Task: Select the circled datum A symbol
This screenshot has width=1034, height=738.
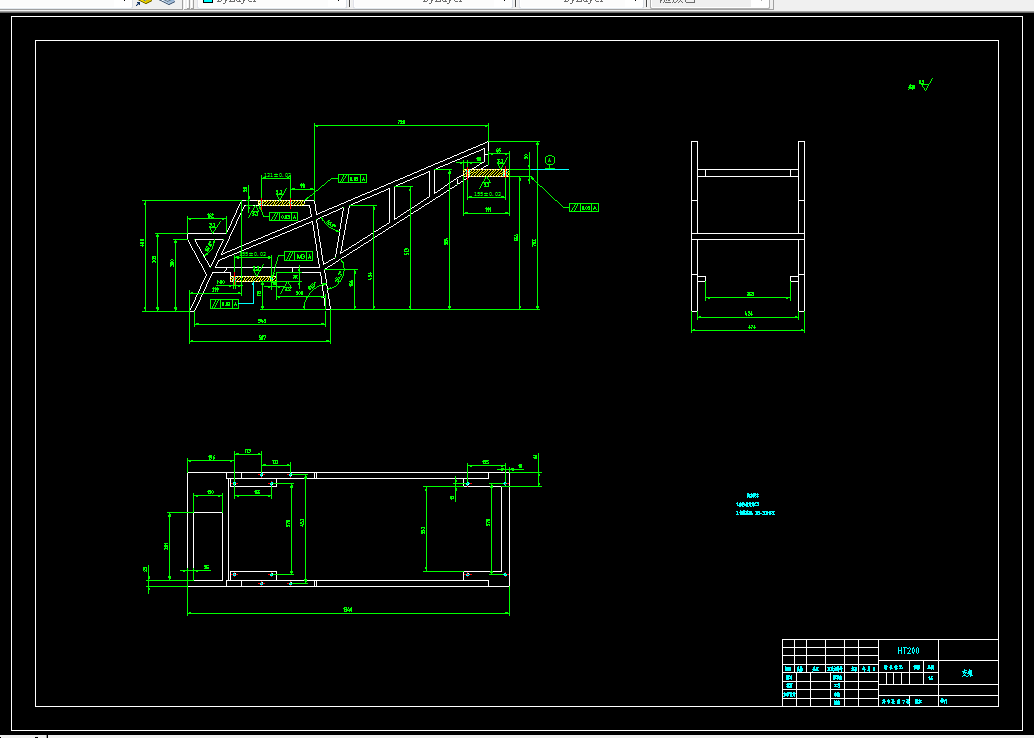Action: pyautogui.click(x=550, y=160)
